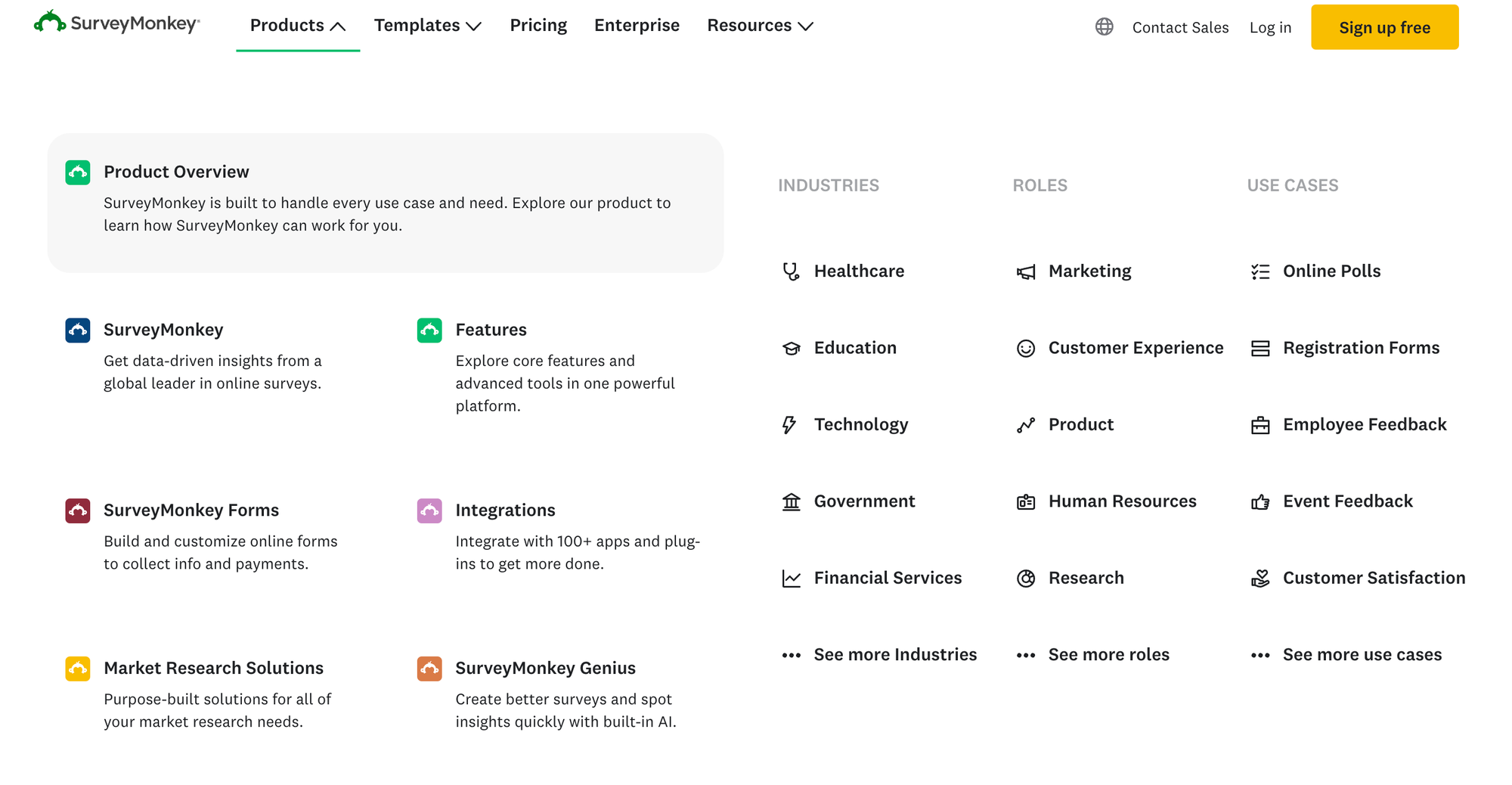Viewport: 1512px width, 785px height.
Task: Select the Technology lightning bolt icon
Action: tap(791, 424)
